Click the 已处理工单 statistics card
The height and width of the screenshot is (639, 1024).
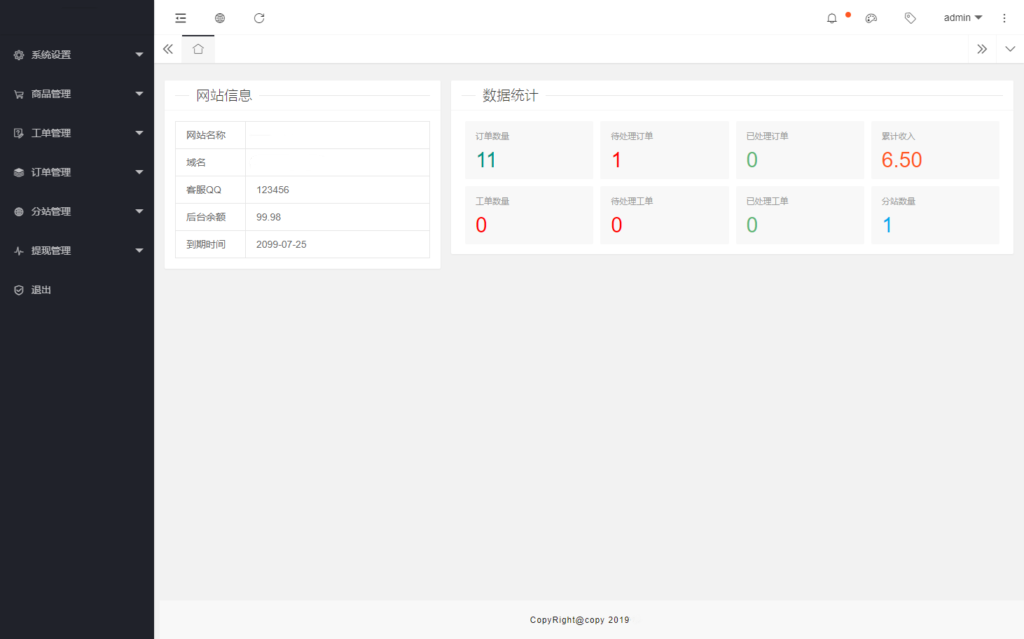(800, 215)
